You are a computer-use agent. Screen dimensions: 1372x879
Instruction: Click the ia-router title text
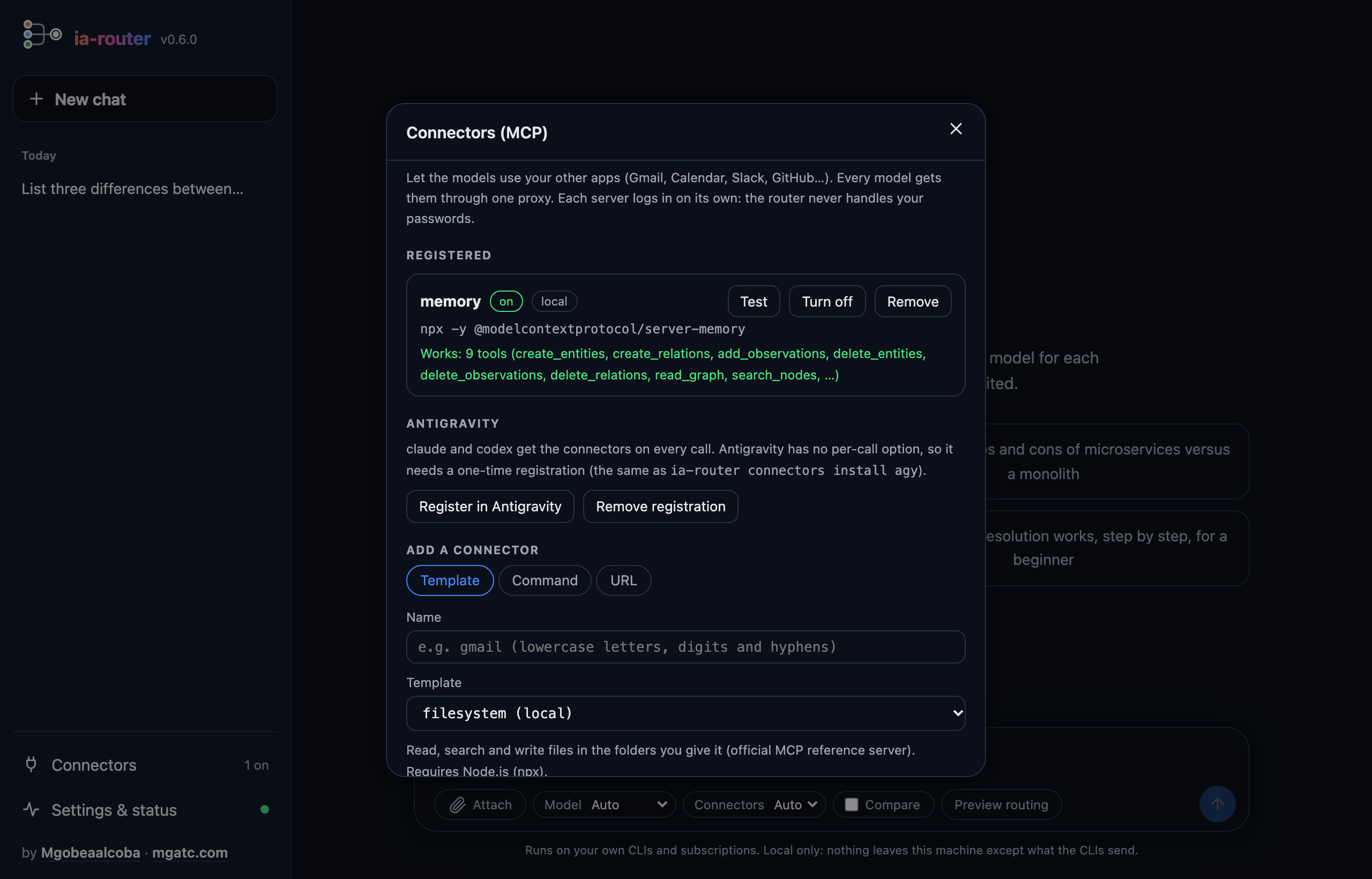click(x=113, y=38)
